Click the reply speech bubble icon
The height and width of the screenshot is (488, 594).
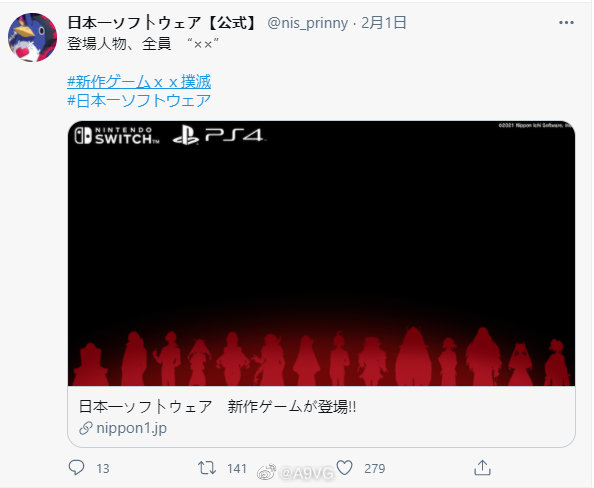77,468
